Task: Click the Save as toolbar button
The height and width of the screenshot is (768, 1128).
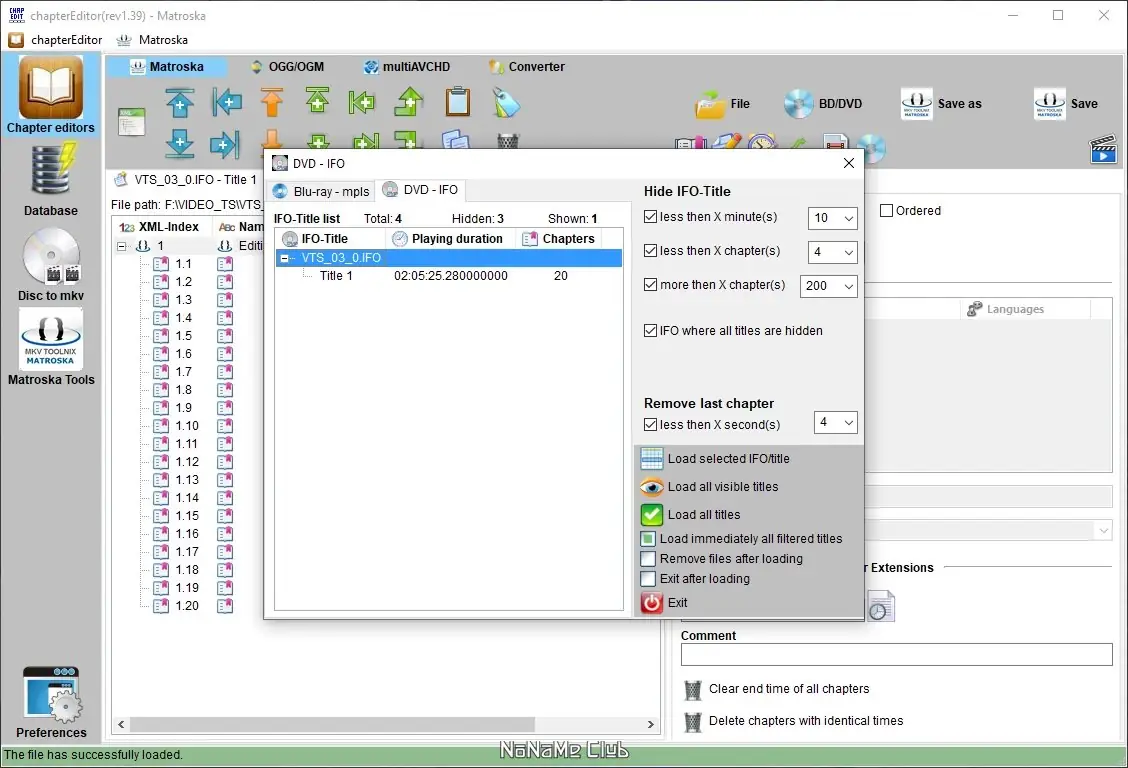Action: pos(941,104)
